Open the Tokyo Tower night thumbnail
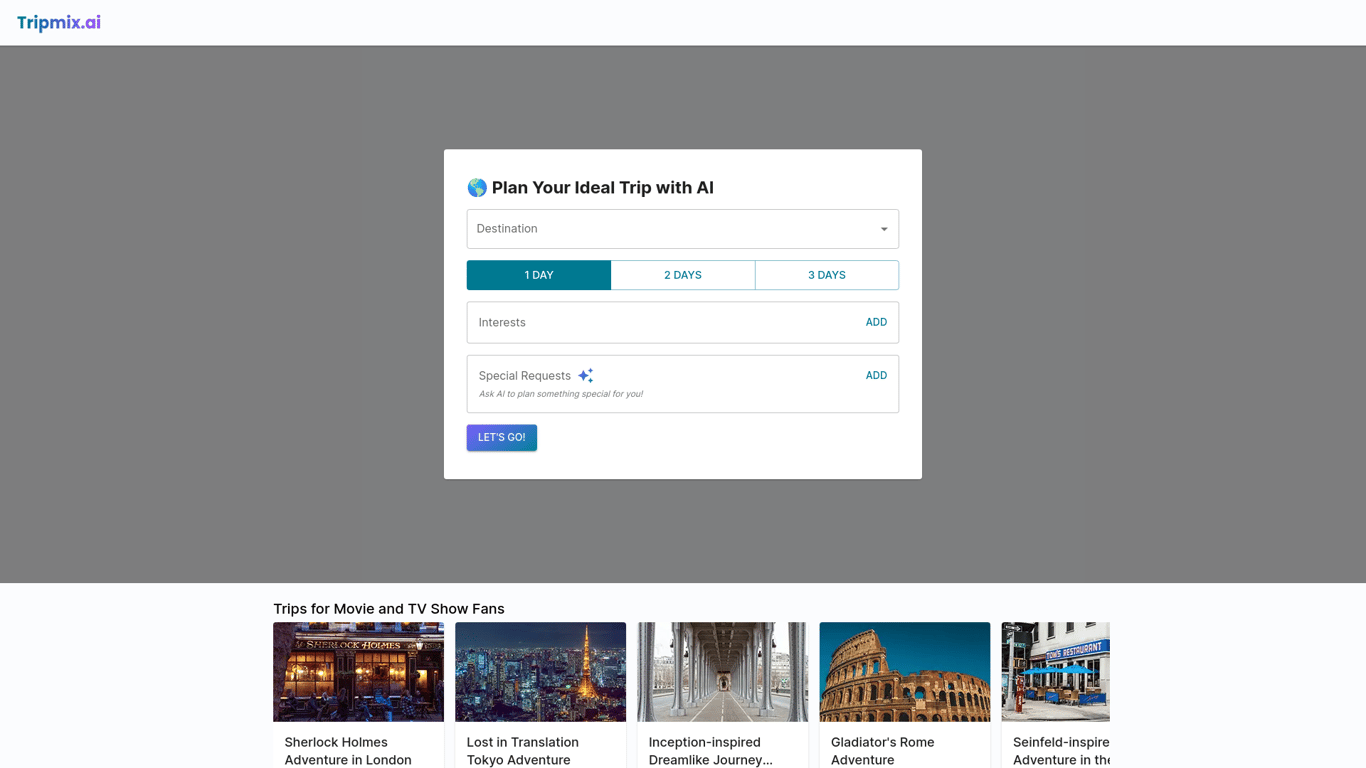Screen dimensions: 1366x768 [540, 672]
